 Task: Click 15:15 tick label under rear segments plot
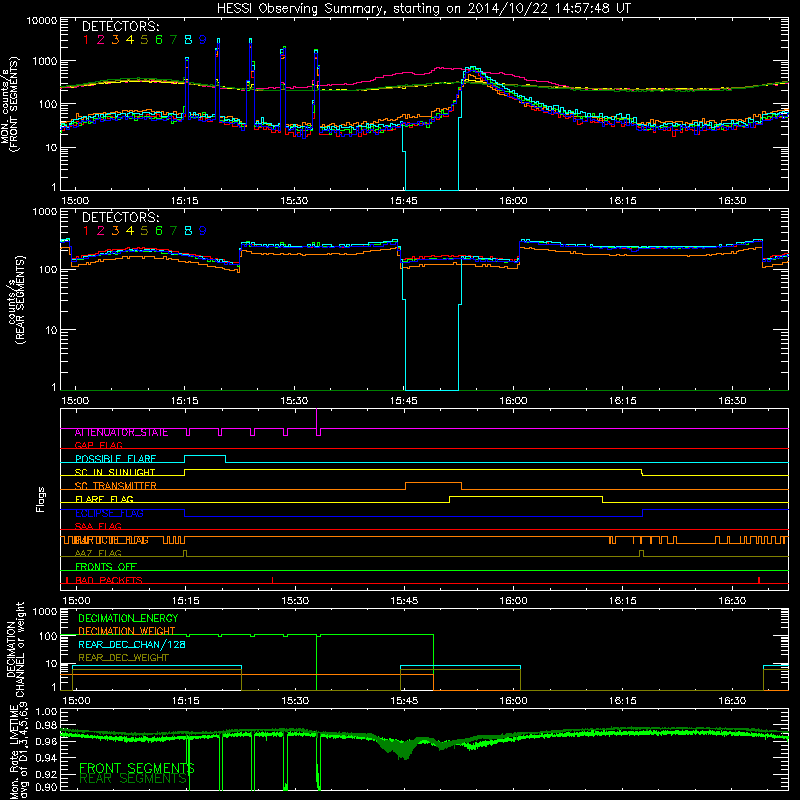click(x=185, y=401)
